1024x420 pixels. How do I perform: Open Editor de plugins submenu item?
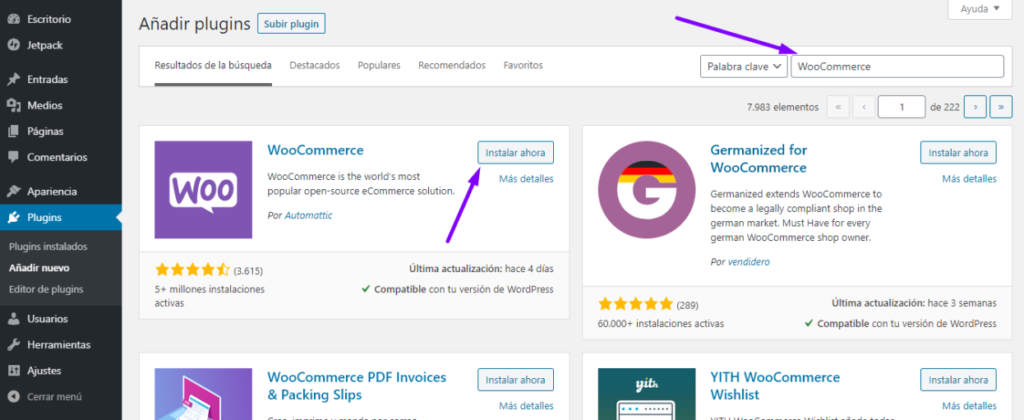pos(46,289)
